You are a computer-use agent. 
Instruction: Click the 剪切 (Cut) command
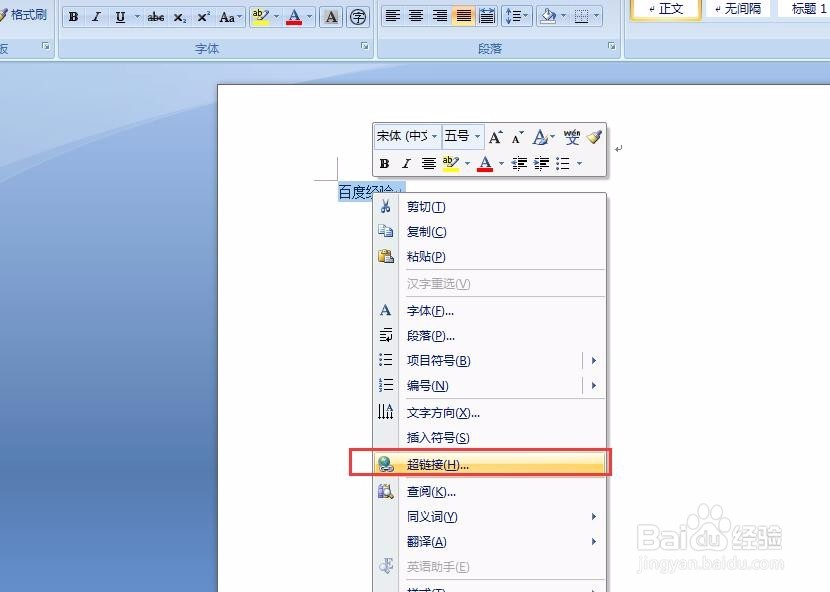click(x=424, y=207)
